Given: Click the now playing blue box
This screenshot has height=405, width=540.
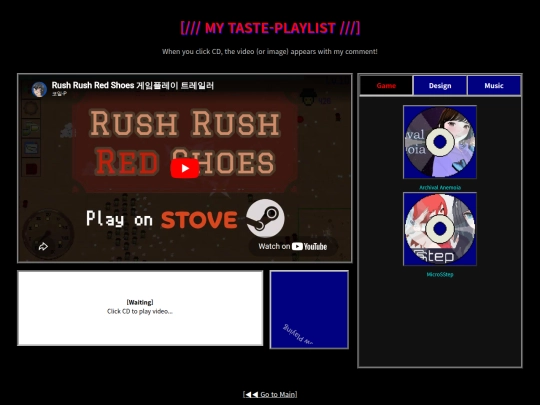Looking at the screenshot, I should point(309,310).
